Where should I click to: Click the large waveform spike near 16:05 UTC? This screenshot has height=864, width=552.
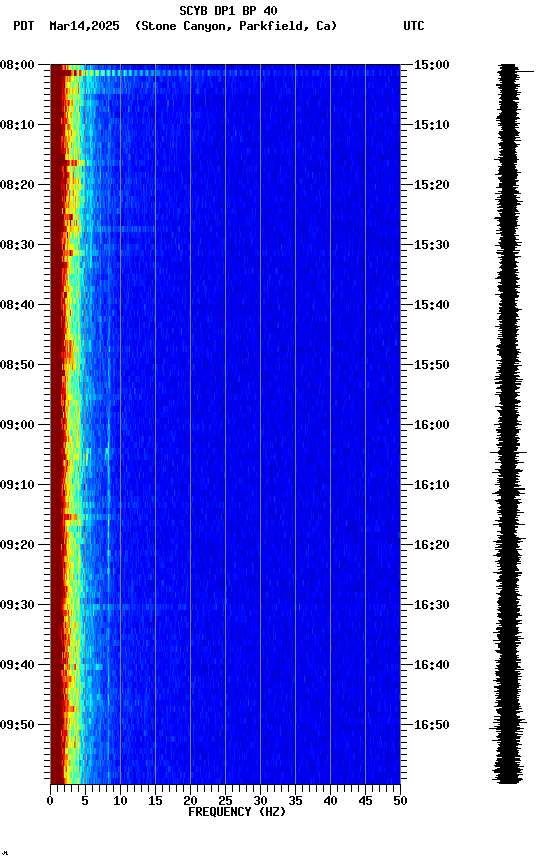click(508, 452)
